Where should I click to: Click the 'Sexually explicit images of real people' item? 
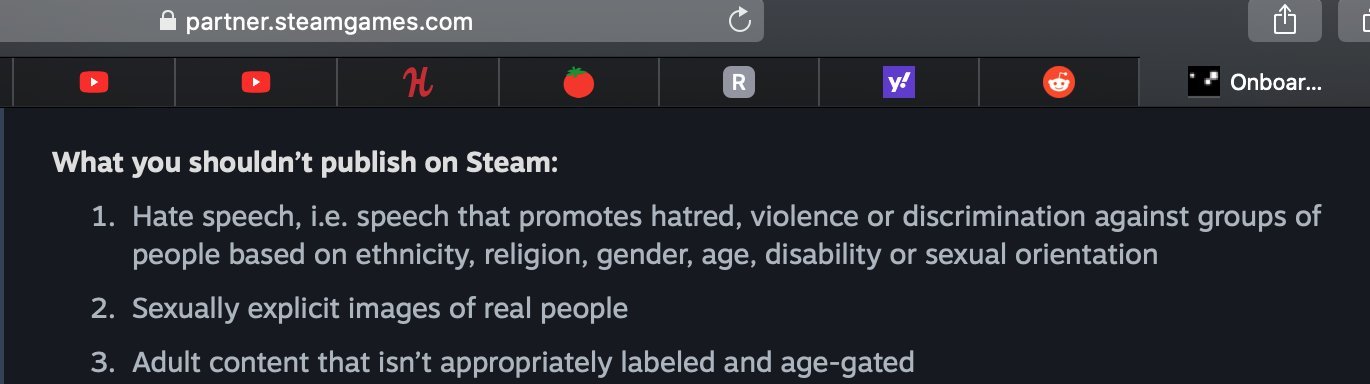pyautogui.click(x=380, y=308)
